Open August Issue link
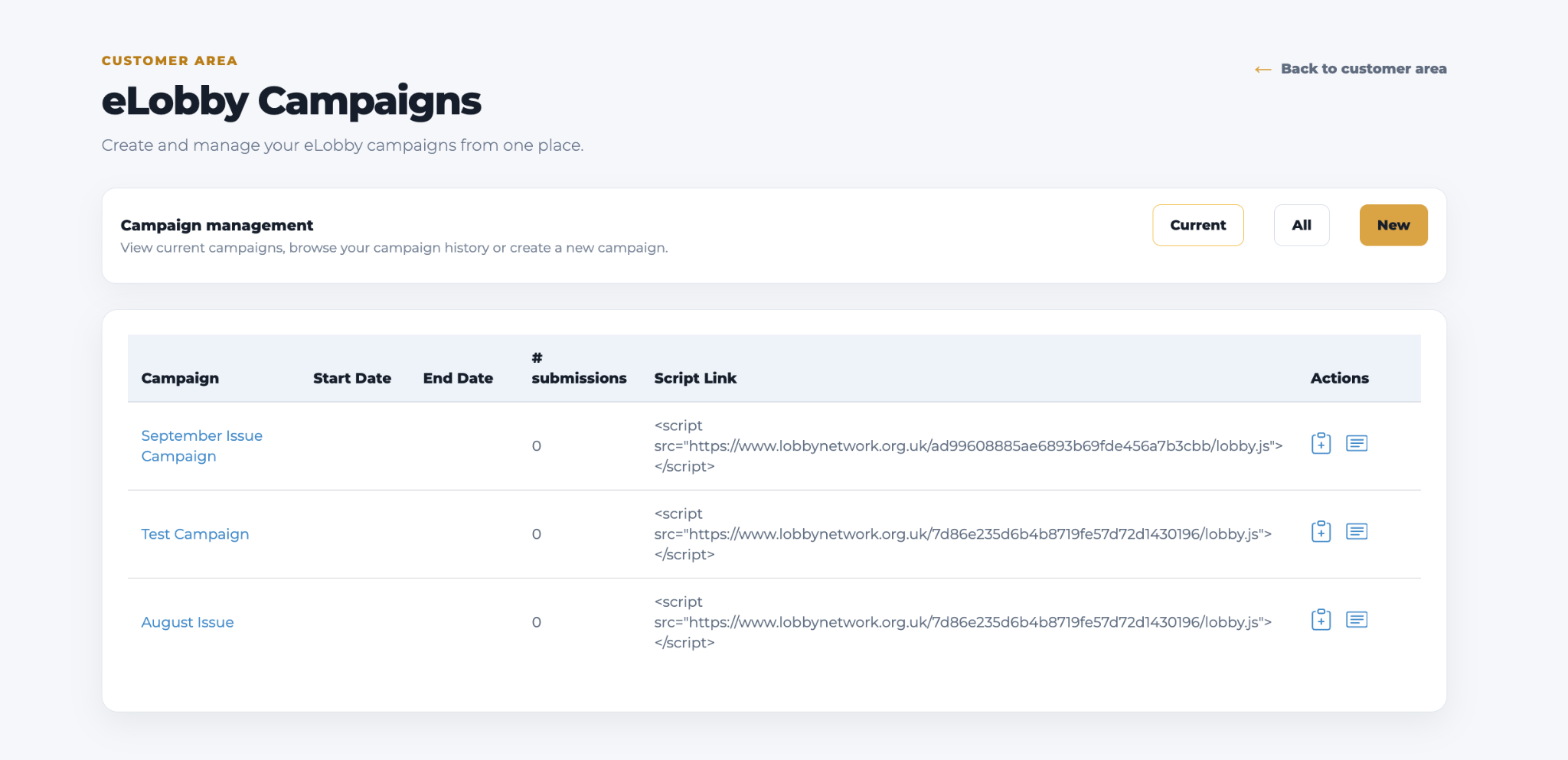Screen dimensions: 1568x760 [x=188, y=622]
